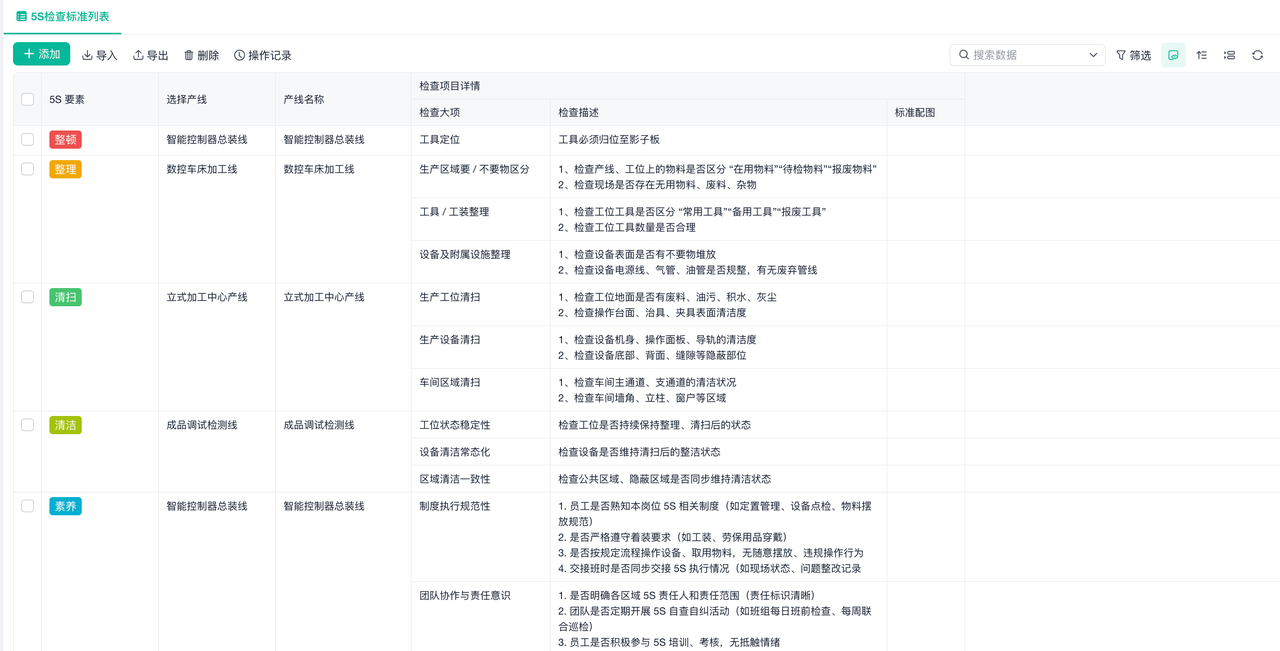The width and height of the screenshot is (1280, 651).
Task: Open the search field dropdown arrow
Action: click(1093, 55)
